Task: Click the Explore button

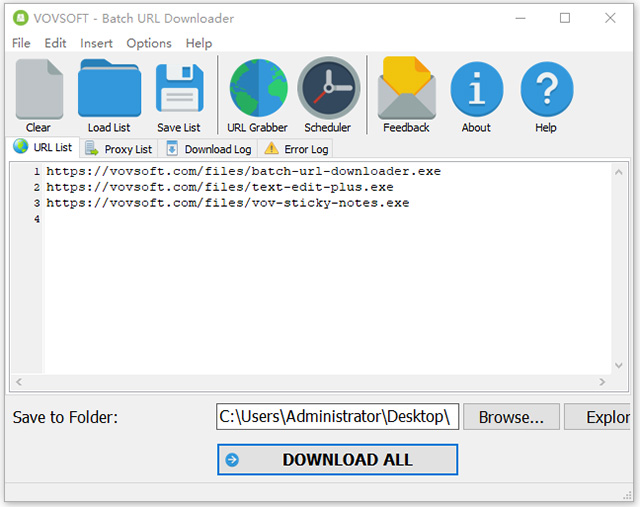Action: tap(598, 417)
